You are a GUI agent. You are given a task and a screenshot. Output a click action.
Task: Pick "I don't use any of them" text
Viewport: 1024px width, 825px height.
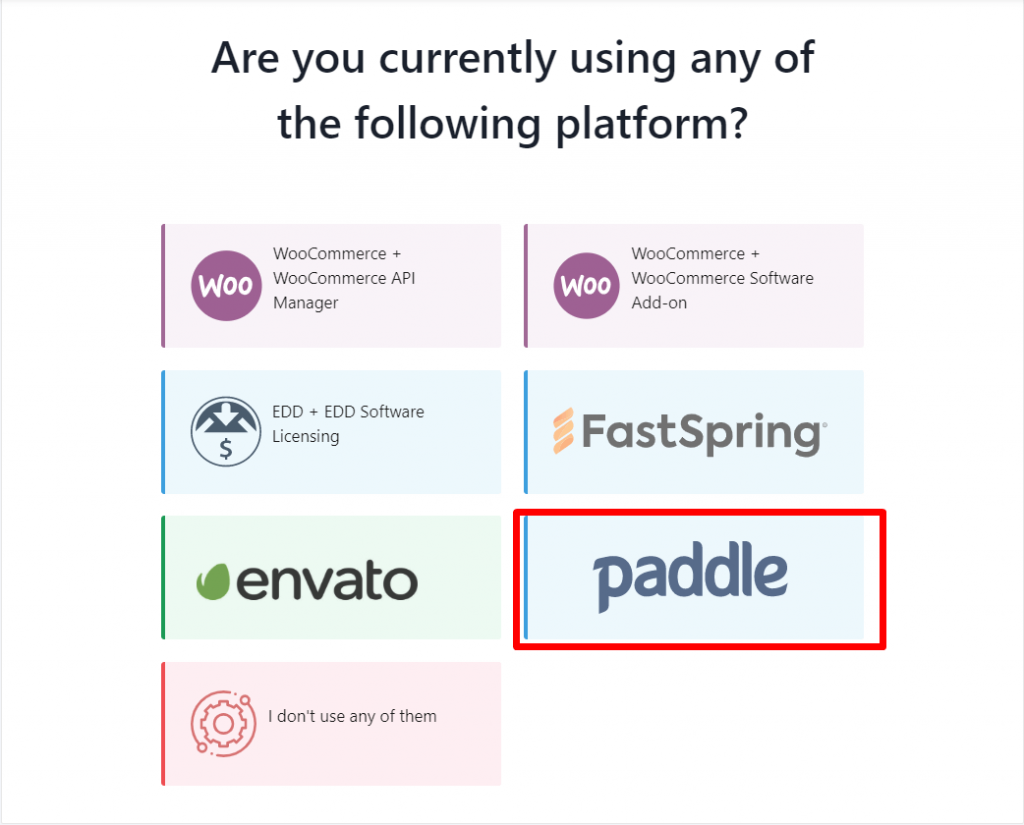(352, 717)
